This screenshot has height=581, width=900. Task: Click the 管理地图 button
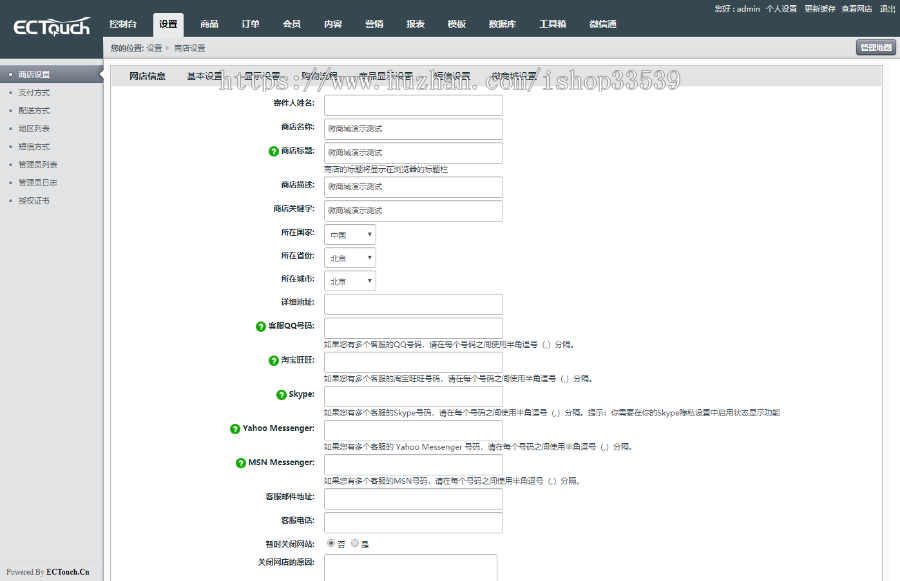pyautogui.click(x=875, y=47)
